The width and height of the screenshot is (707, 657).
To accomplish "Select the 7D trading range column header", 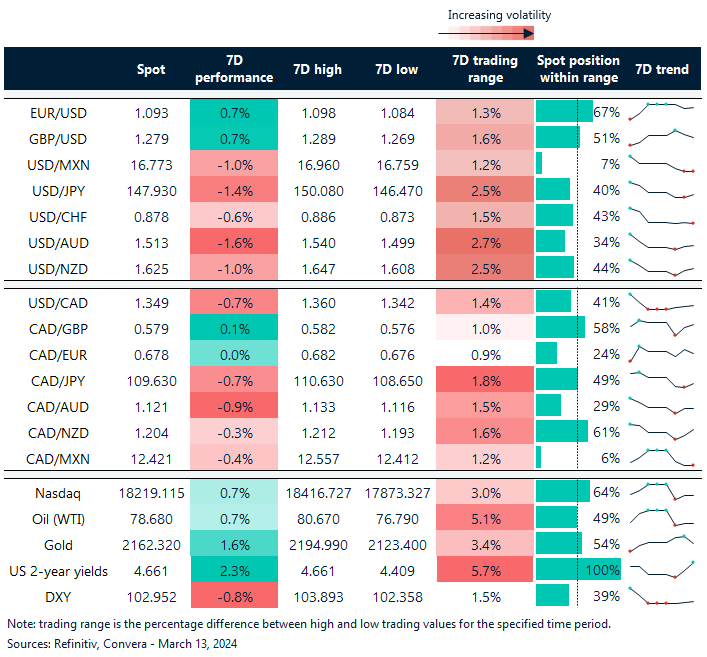I will [485, 69].
